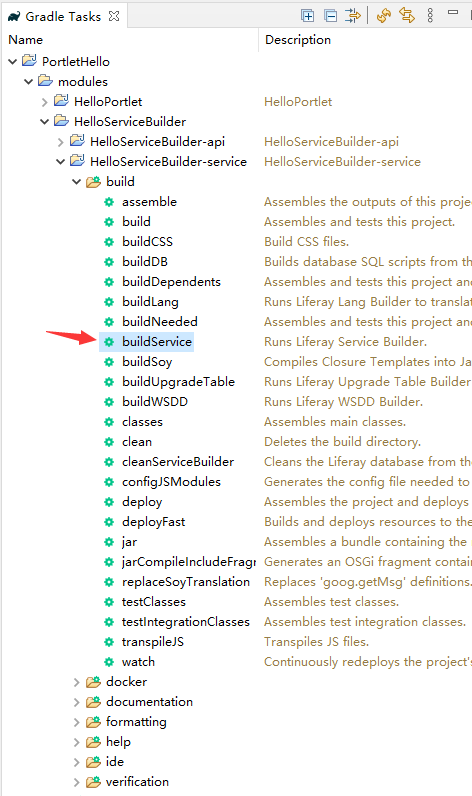Viewport: 472px width, 796px height.
Task: Expand the verification task group
Action: point(77,782)
